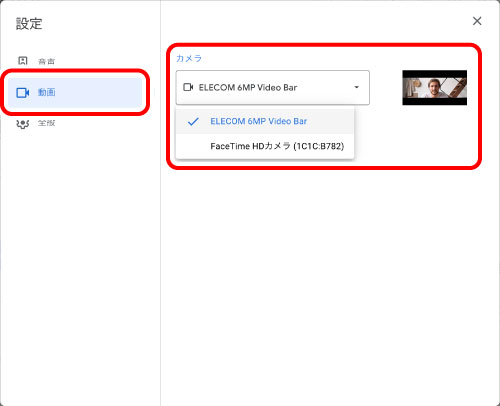Expand the camera dropdown arrow

pyautogui.click(x=356, y=87)
